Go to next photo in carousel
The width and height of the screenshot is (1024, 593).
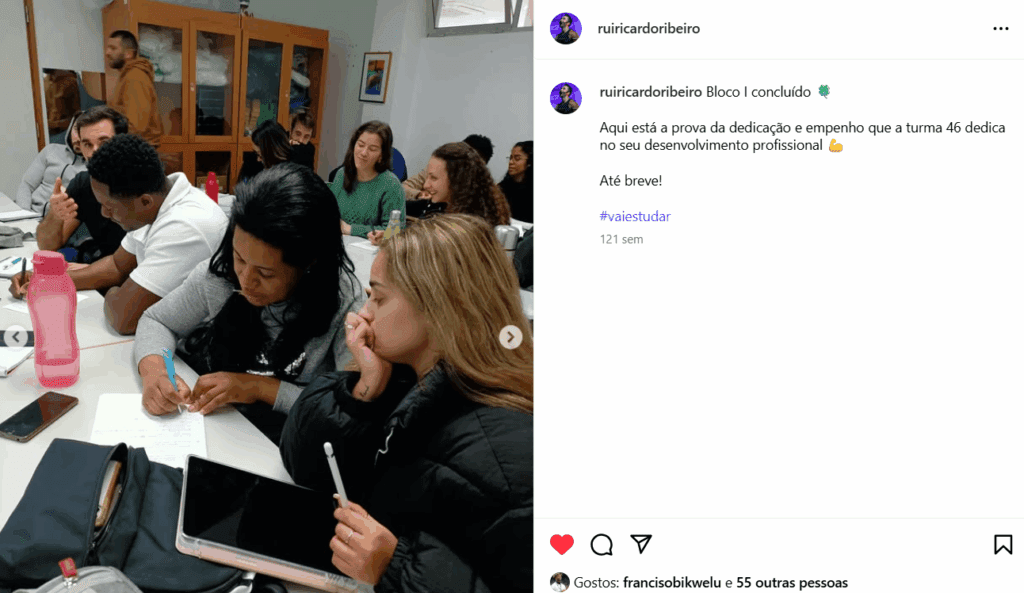511,337
